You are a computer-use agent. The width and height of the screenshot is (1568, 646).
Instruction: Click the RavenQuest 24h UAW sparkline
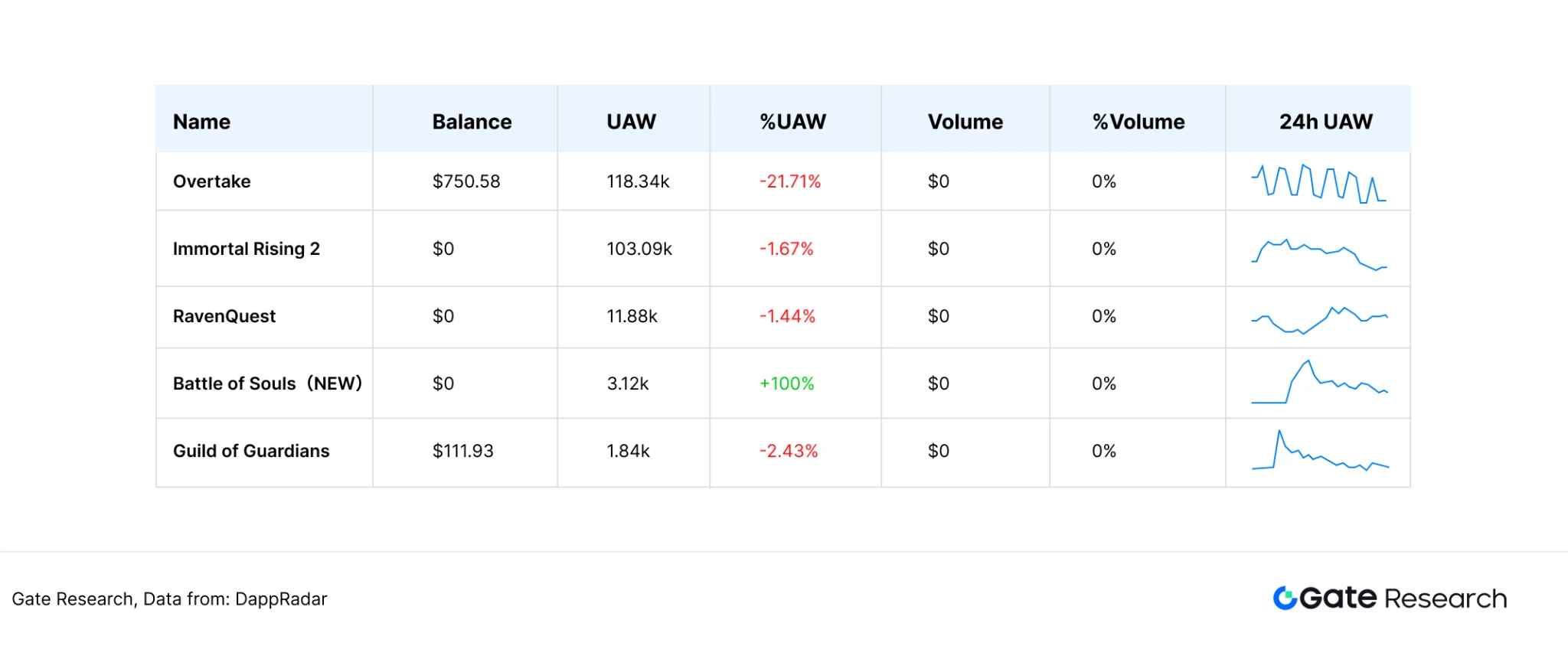coord(1318,319)
